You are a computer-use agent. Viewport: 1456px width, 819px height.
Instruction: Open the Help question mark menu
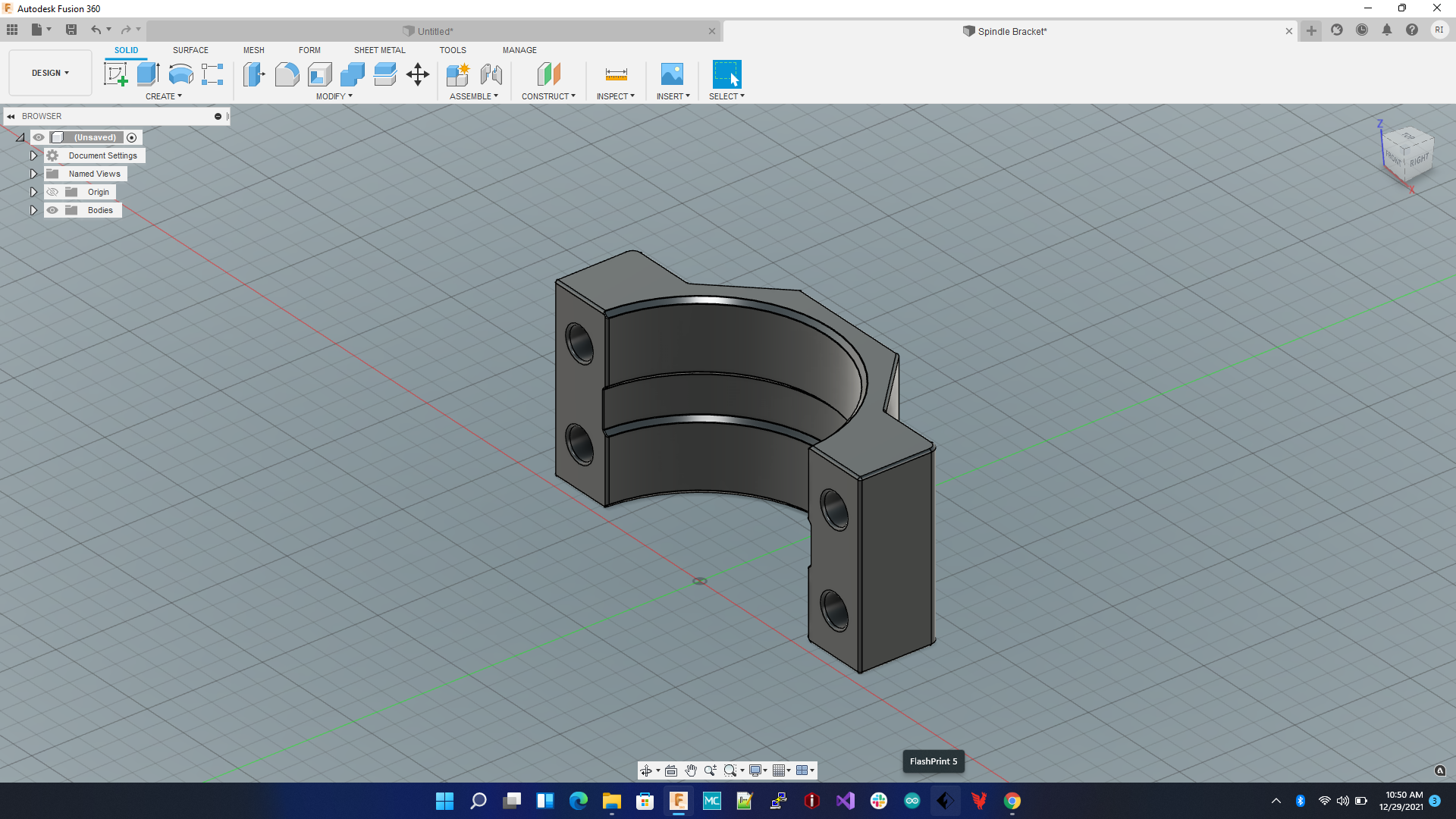click(1412, 30)
